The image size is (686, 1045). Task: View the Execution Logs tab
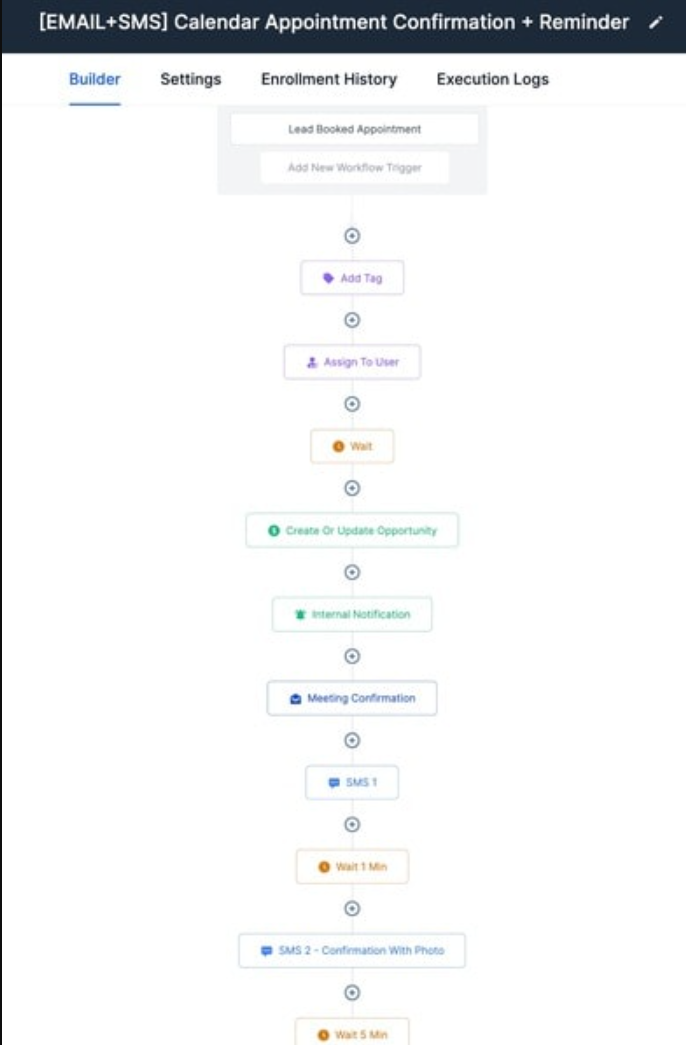492,80
